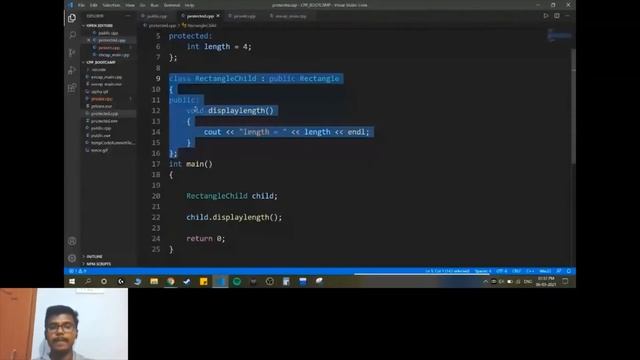Viewport: 640px width, 360px height.
Task: Open the Run menu
Action: click(154, 5)
